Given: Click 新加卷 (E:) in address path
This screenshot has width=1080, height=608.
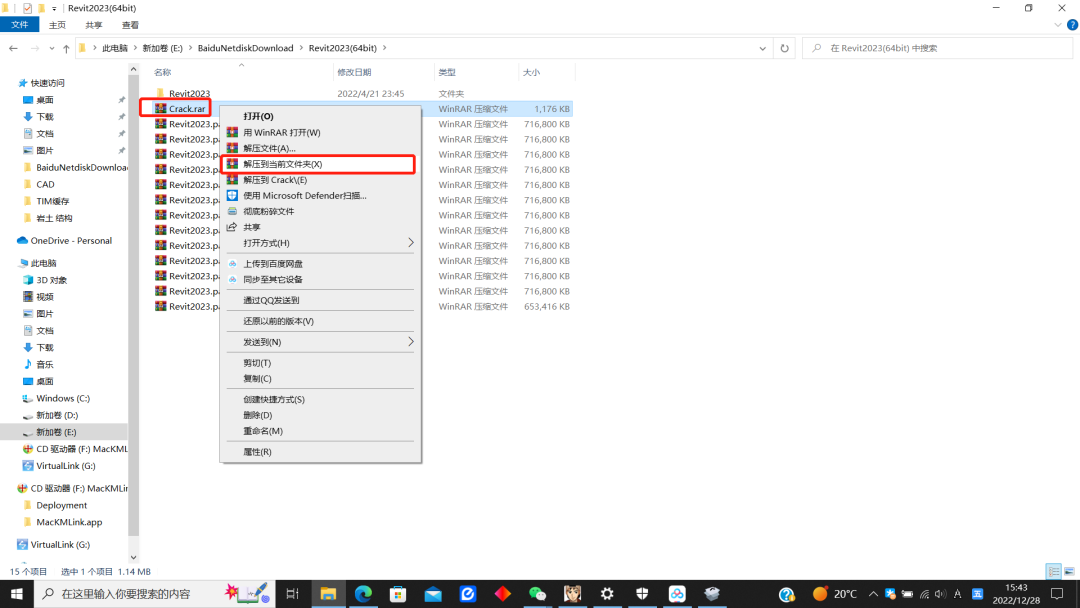Looking at the screenshot, I should coord(163,48).
